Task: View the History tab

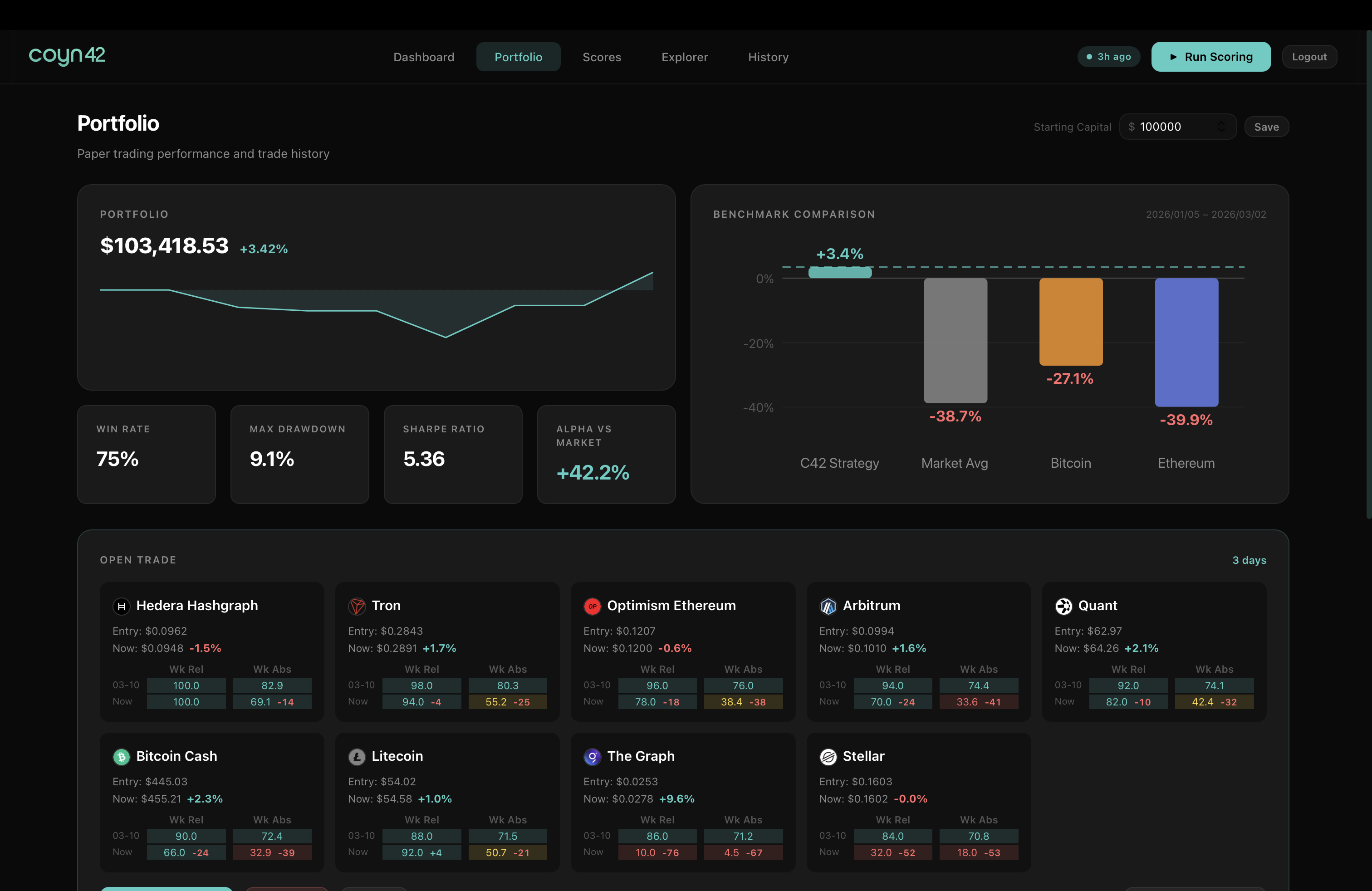Action: [768, 56]
